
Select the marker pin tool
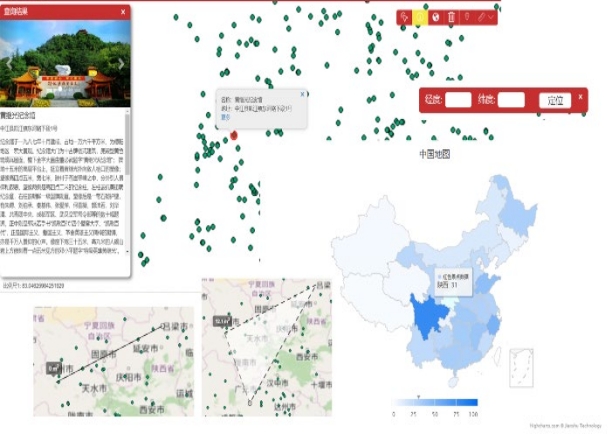coord(466,17)
